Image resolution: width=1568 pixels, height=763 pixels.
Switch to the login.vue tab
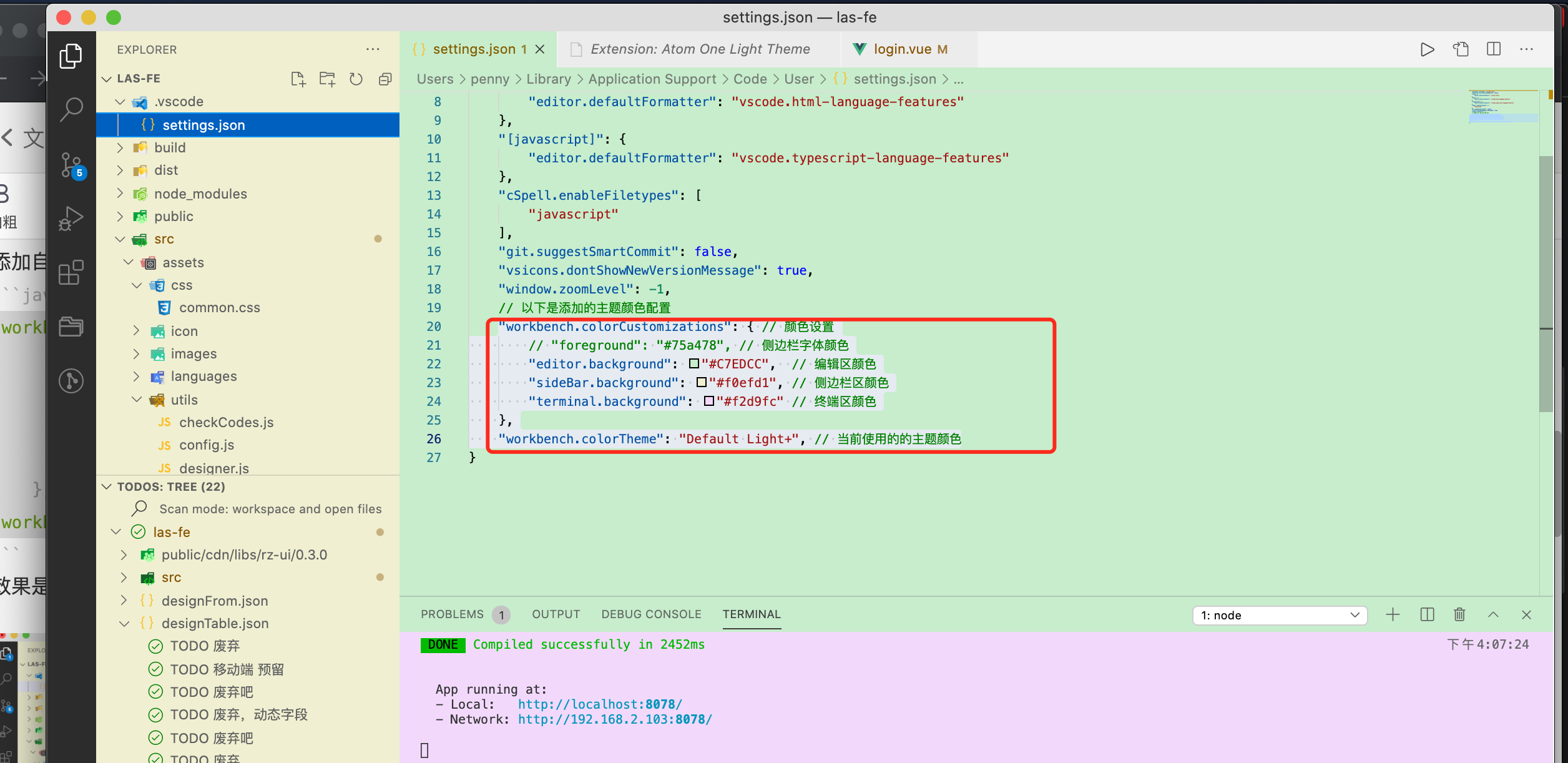[x=902, y=49]
